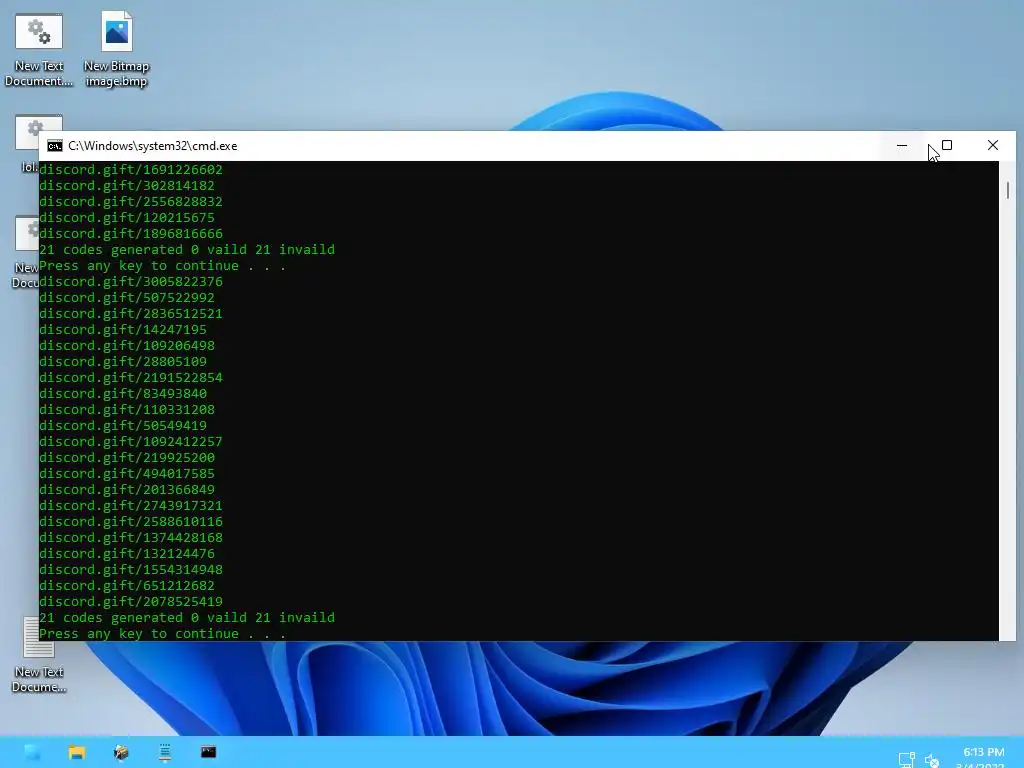This screenshot has height=768, width=1024.
Task: Click line discord.gift/1896816666
Action: pyautogui.click(x=131, y=234)
